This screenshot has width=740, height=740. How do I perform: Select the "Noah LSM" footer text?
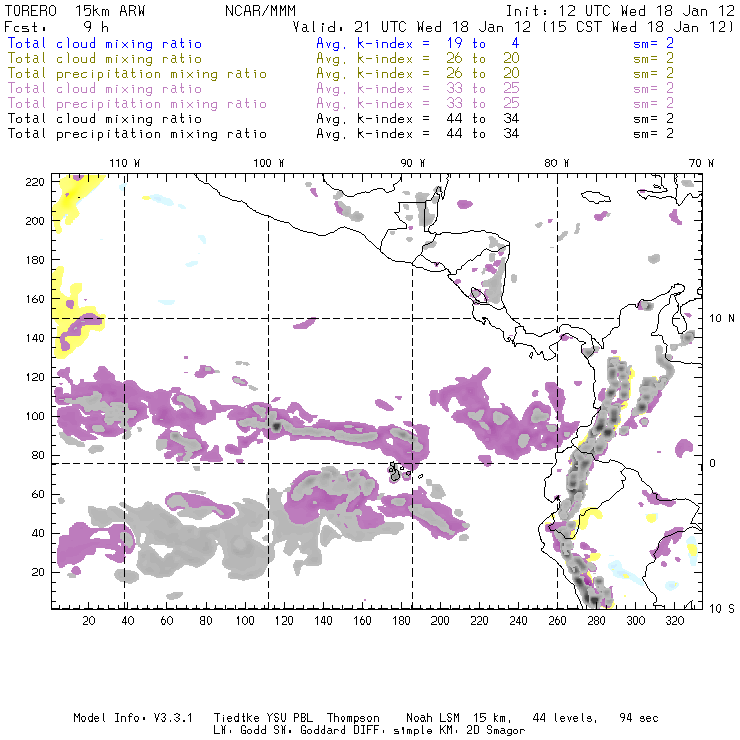pyautogui.click(x=433, y=718)
